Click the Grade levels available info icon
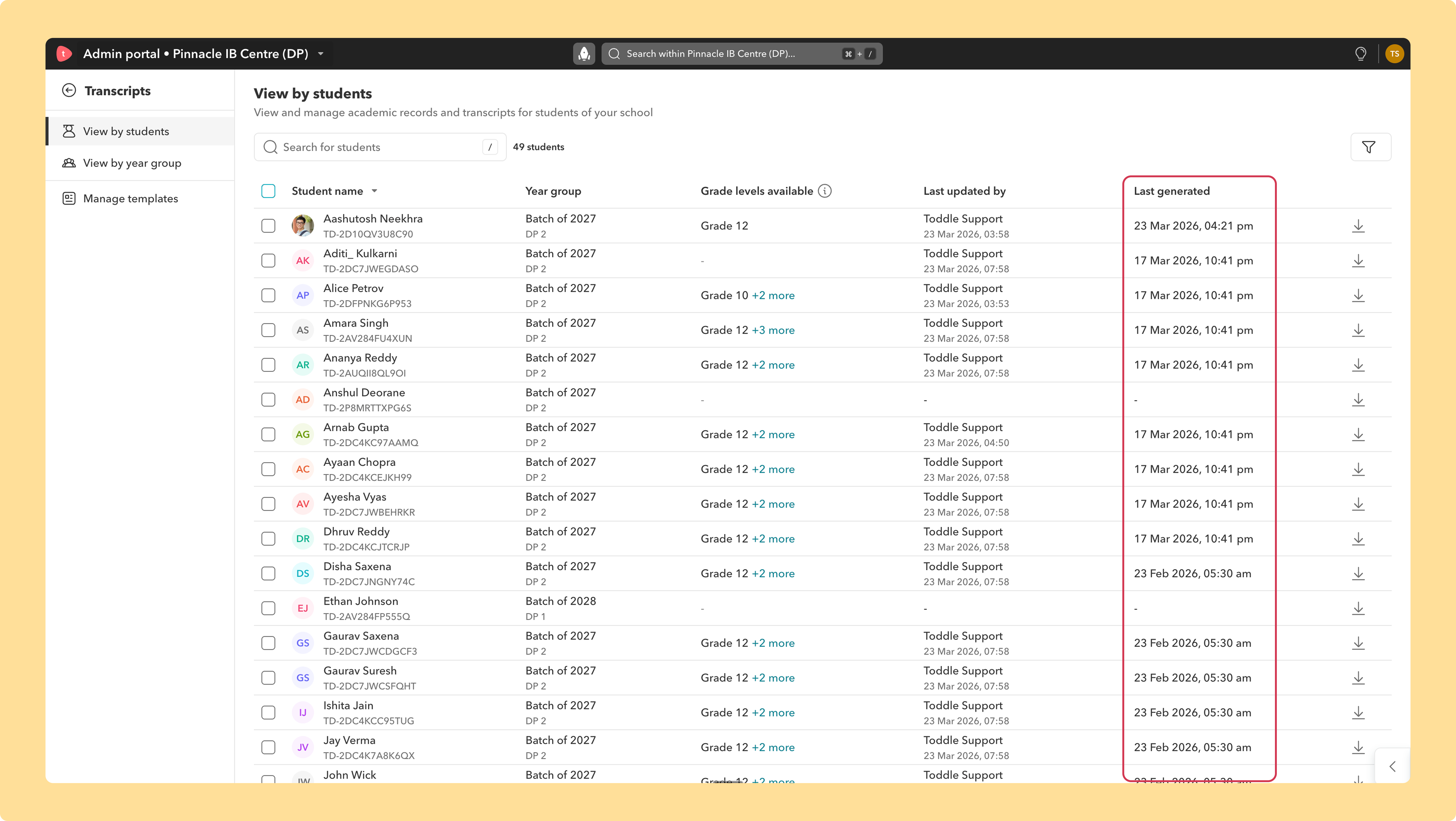The image size is (1456, 821). click(x=825, y=191)
